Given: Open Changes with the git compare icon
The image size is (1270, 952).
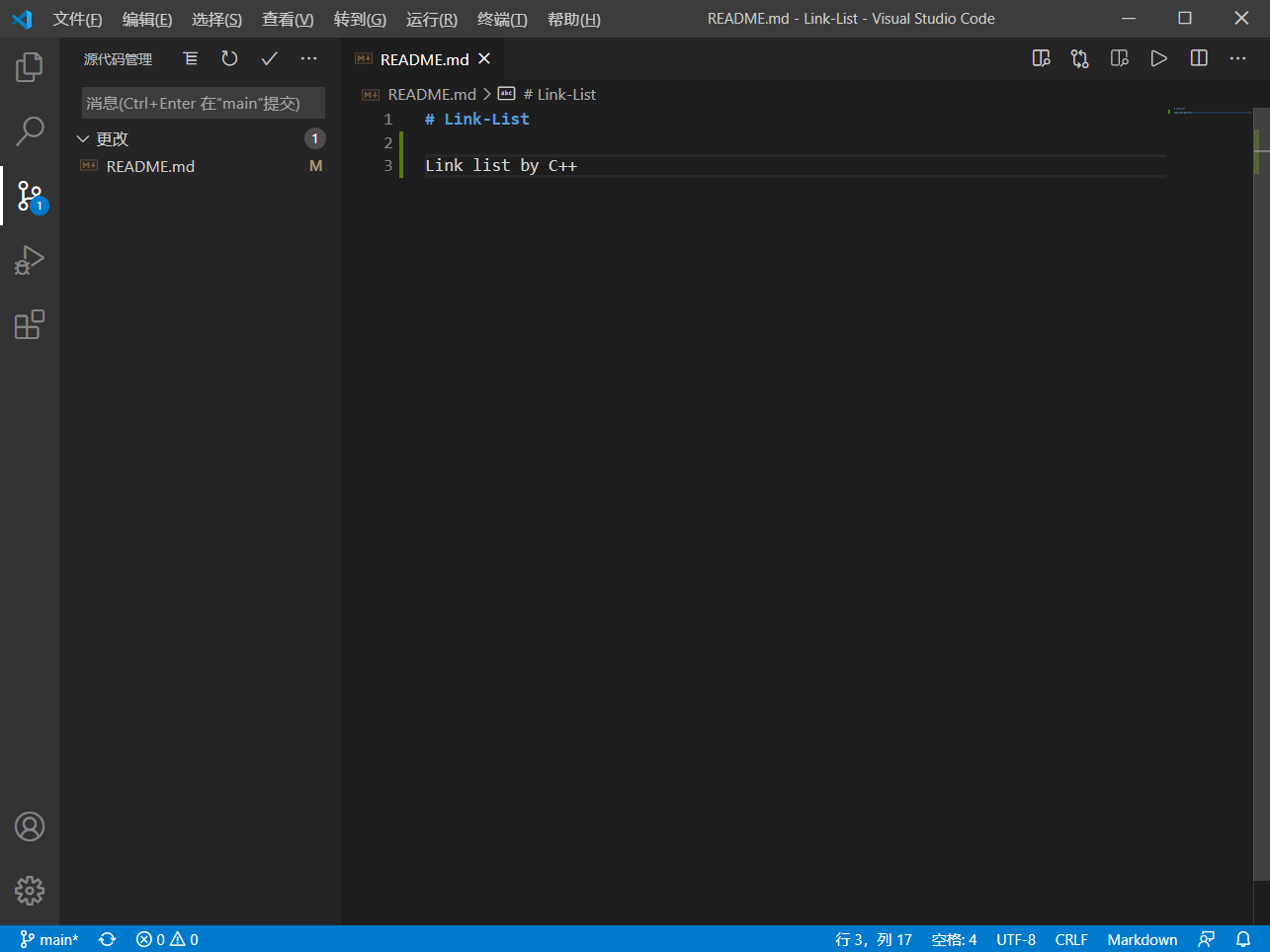Looking at the screenshot, I should 1080,59.
